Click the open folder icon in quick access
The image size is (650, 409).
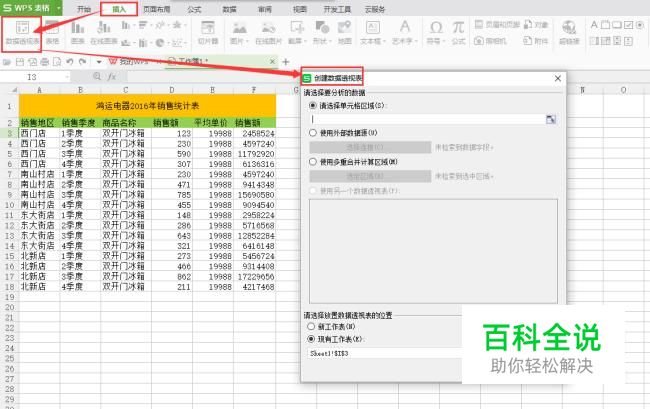[7, 62]
